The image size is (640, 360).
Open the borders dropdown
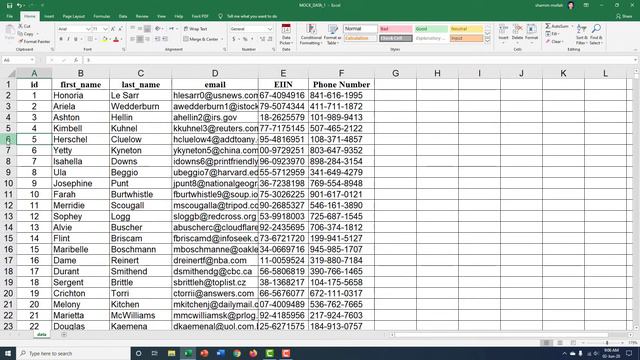coord(96,39)
